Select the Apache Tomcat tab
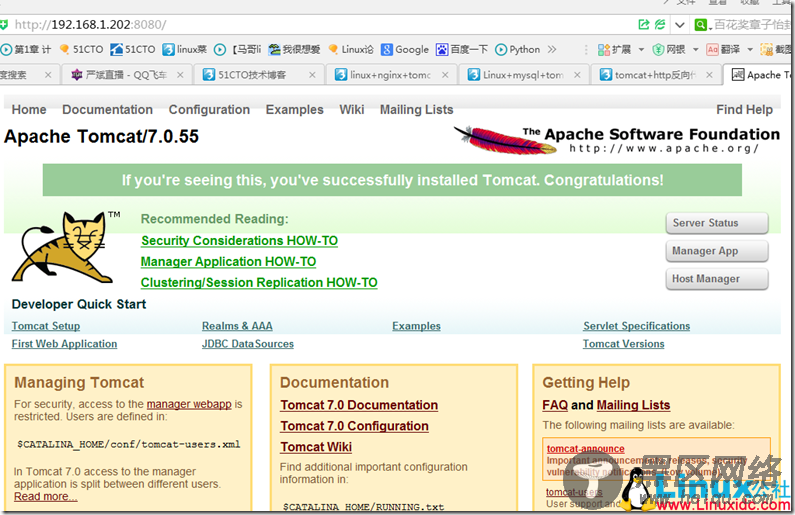Image resolution: width=795 pixels, height=515 pixels. pyautogui.click(x=760, y=75)
